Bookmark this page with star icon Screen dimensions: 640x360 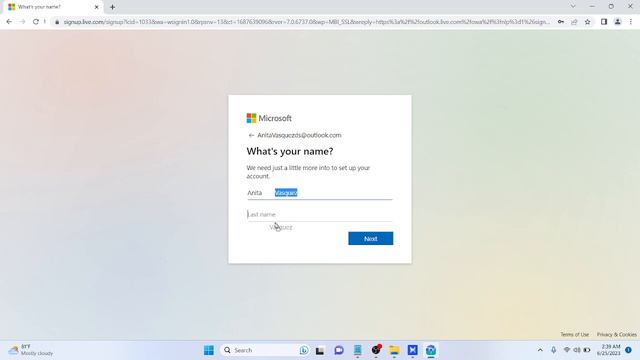point(587,22)
